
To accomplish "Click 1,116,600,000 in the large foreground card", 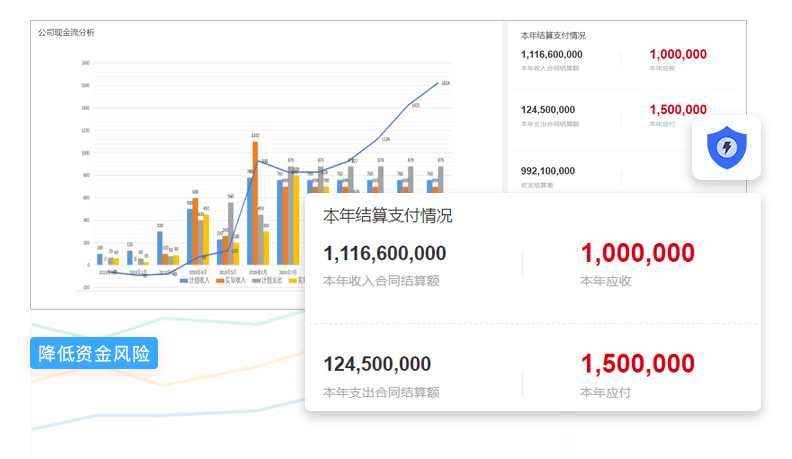I will click(x=384, y=254).
